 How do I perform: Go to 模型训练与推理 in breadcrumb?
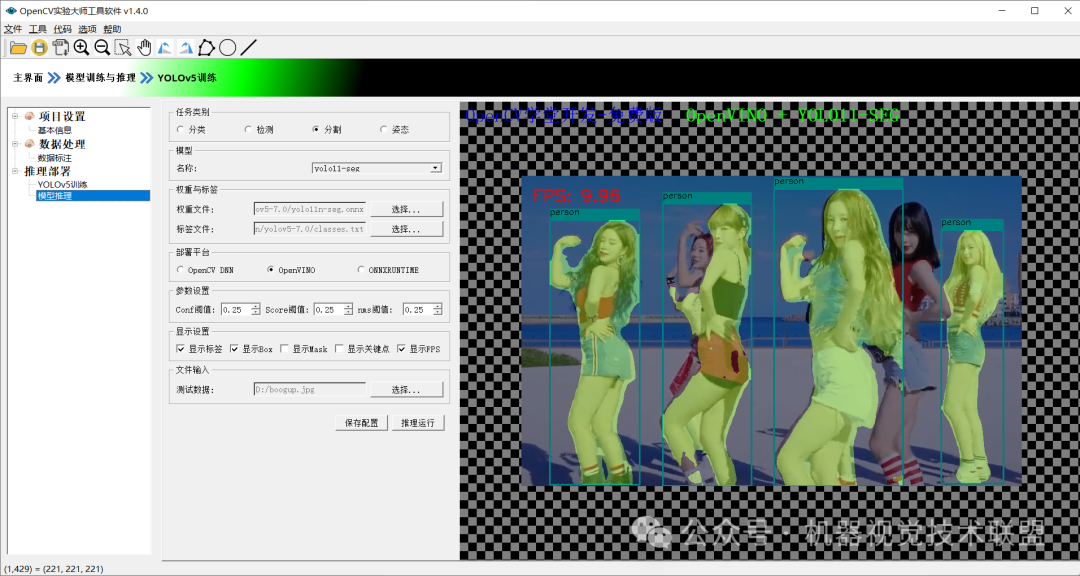(101, 78)
